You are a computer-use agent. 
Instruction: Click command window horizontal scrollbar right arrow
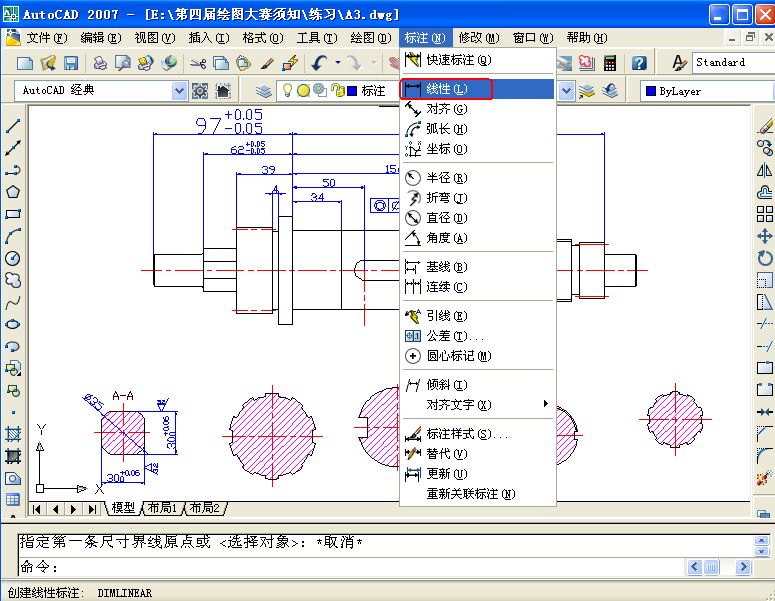[x=743, y=567]
